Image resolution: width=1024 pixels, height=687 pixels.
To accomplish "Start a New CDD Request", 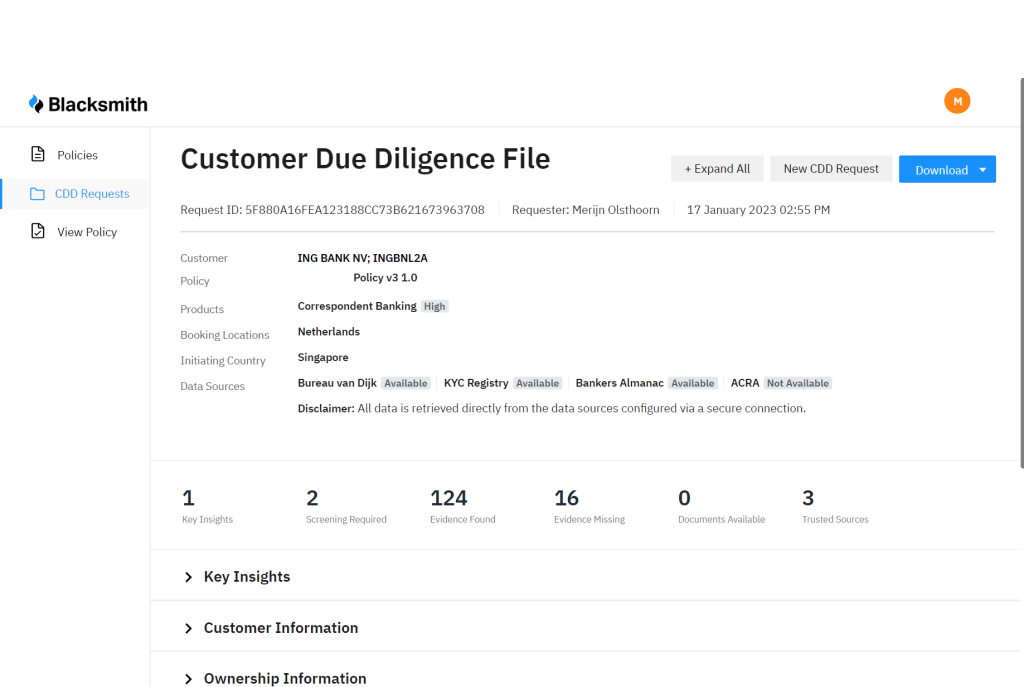I will [x=831, y=169].
